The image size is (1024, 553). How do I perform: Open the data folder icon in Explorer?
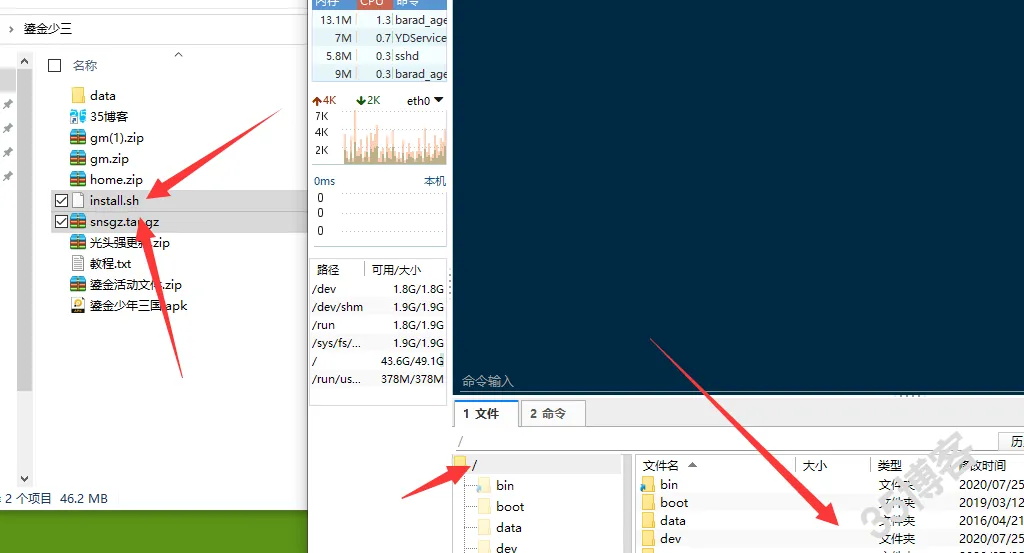click(78, 95)
